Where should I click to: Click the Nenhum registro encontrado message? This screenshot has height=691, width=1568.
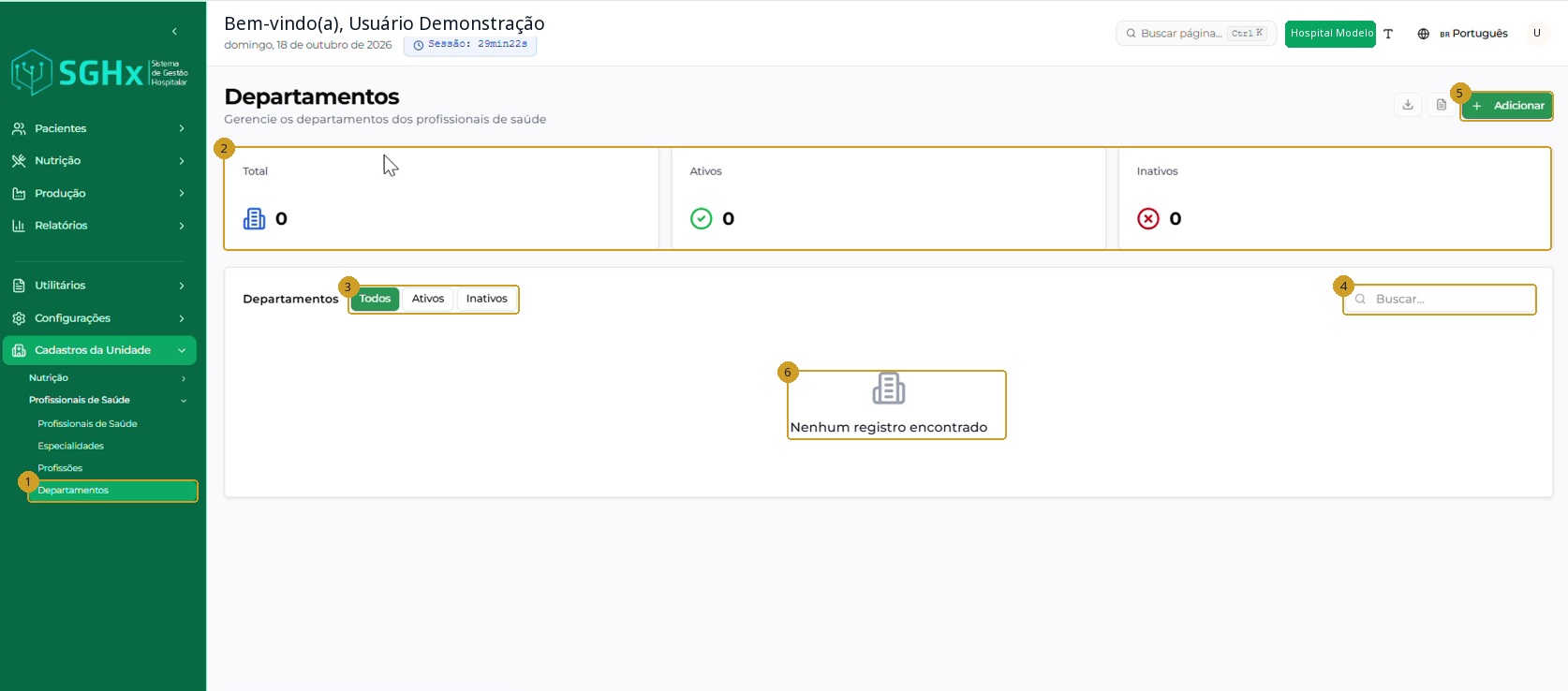[889, 428]
